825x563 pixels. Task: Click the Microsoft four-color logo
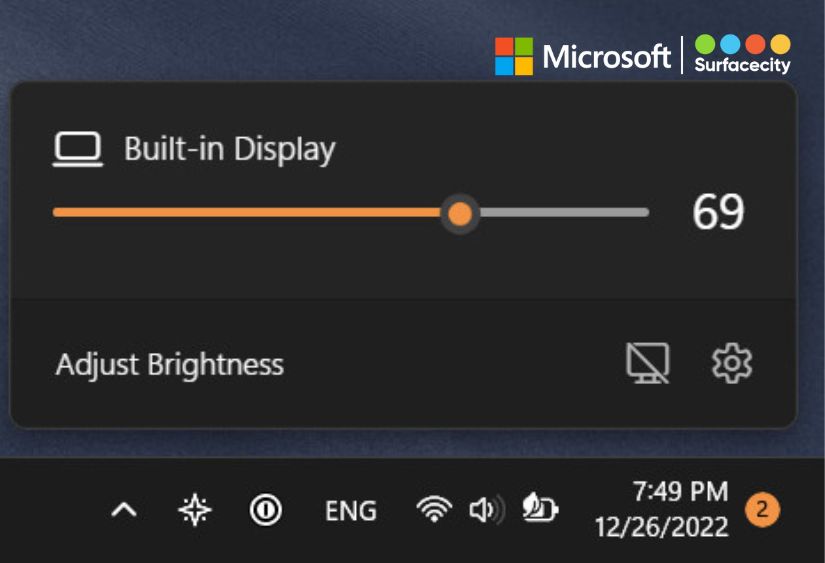pyautogui.click(x=514, y=56)
